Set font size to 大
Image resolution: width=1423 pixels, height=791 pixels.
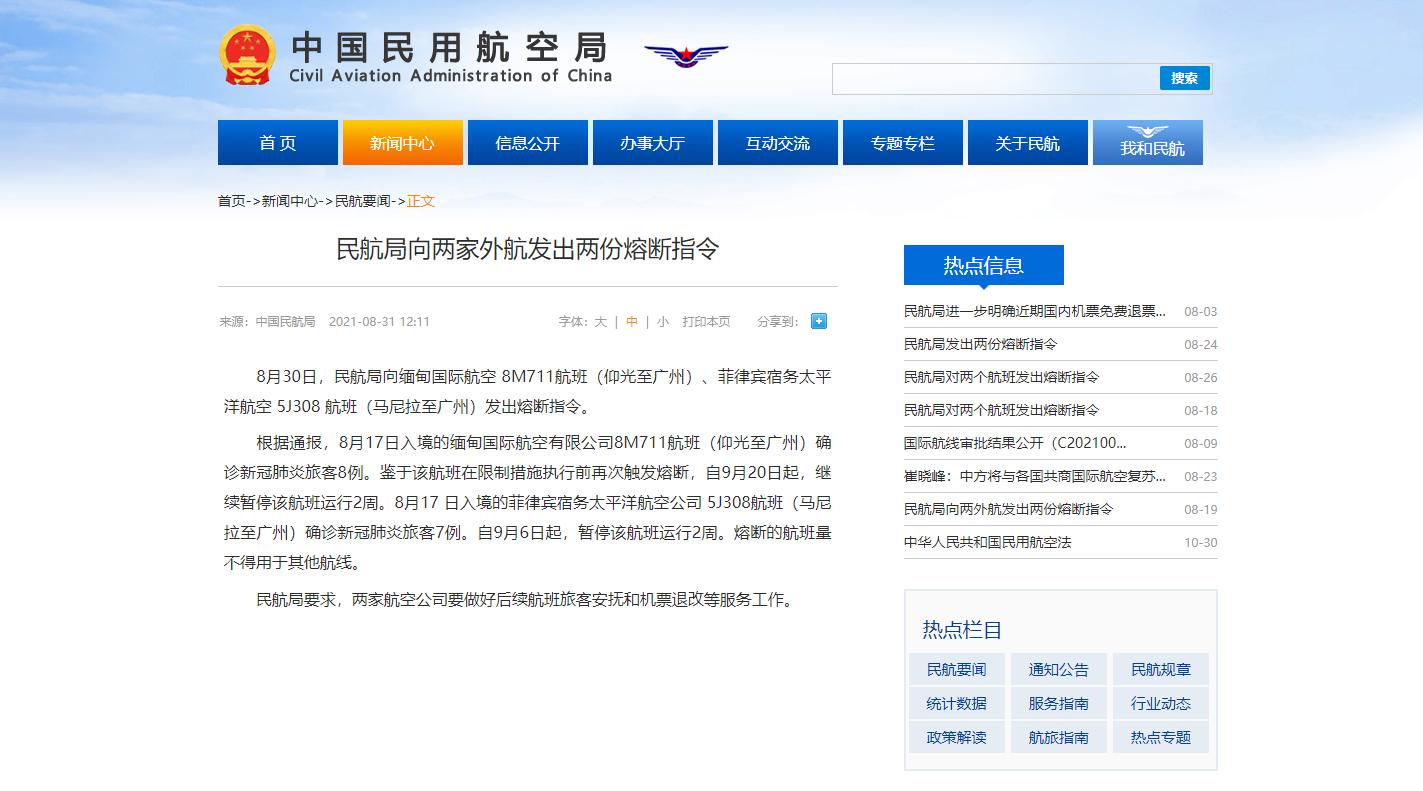click(600, 322)
